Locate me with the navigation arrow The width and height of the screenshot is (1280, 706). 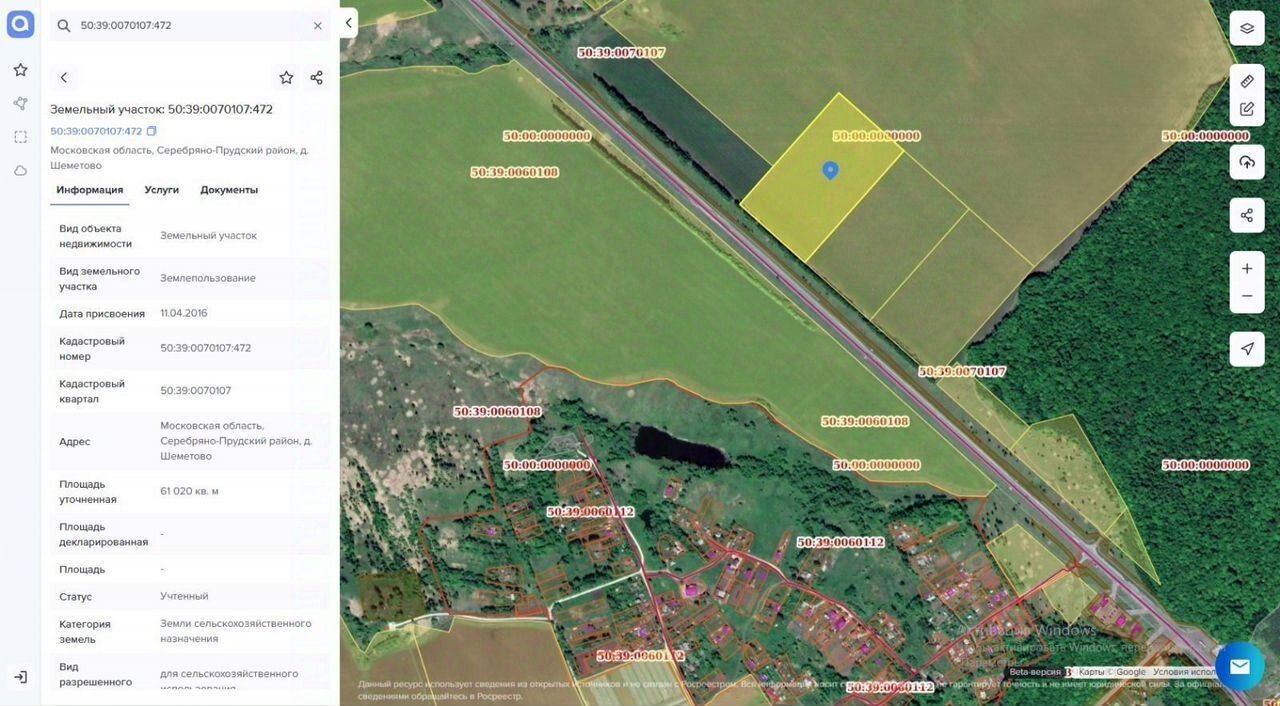click(x=1247, y=349)
